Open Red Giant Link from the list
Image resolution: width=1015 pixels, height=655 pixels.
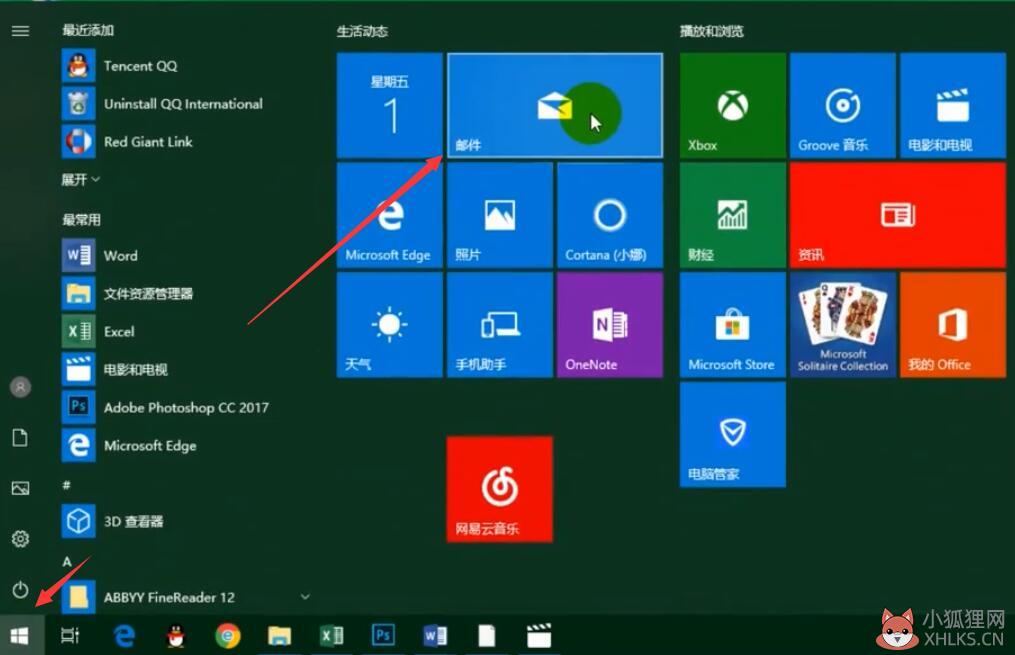pos(184,142)
